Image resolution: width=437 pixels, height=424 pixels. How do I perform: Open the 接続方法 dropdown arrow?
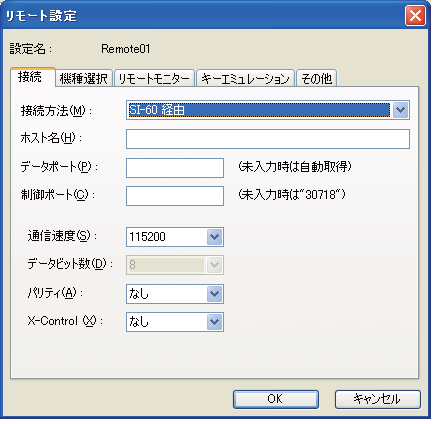pyautogui.click(x=400, y=110)
